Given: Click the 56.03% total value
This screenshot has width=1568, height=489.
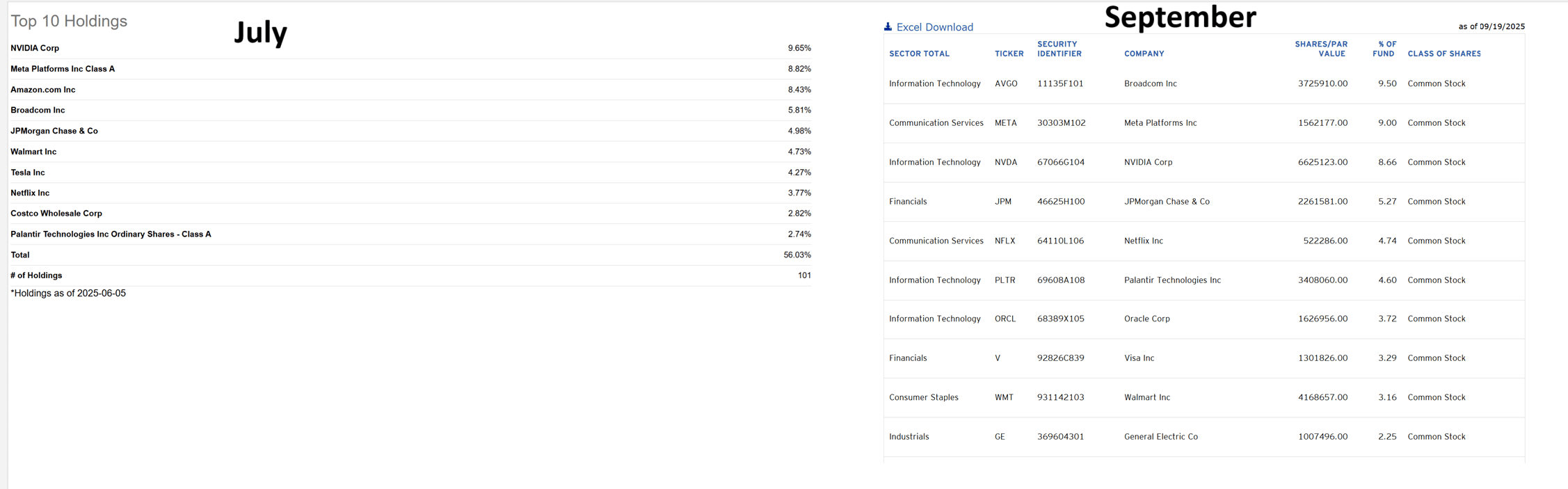Looking at the screenshot, I should click(797, 255).
